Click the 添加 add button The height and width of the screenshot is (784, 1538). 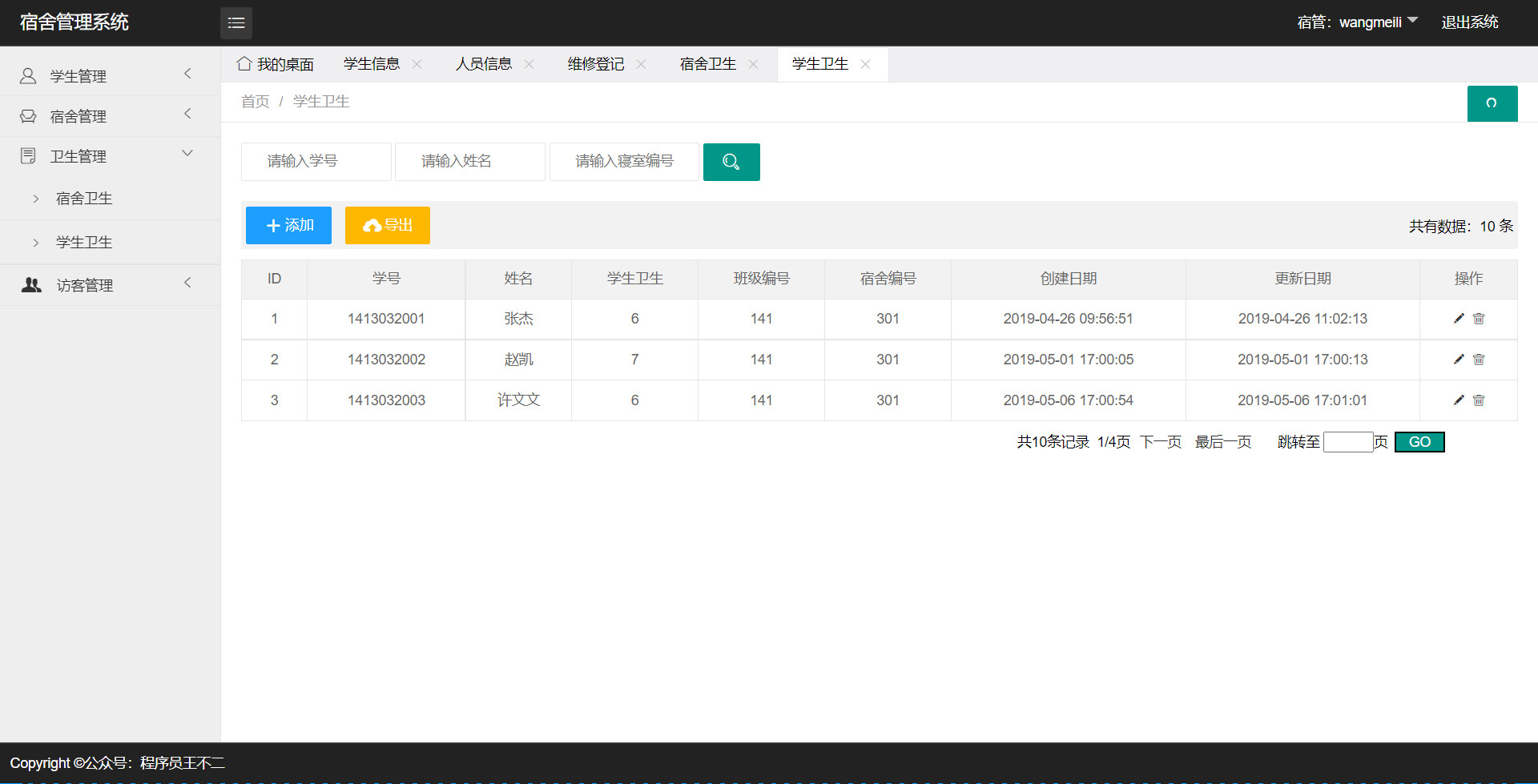pyautogui.click(x=288, y=225)
